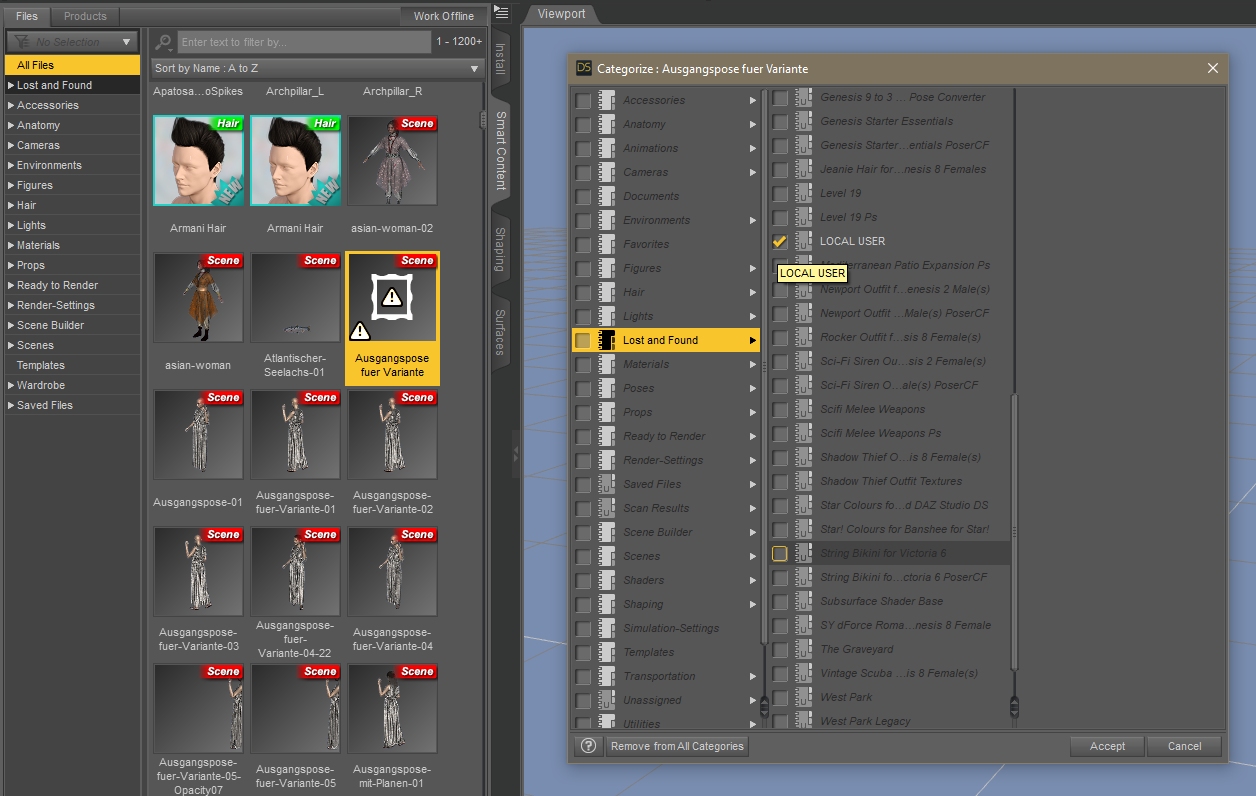Screen dimensions: 1256x796
Task: Check the Vintage Scuba product checkbox
Action: point(780,673)
